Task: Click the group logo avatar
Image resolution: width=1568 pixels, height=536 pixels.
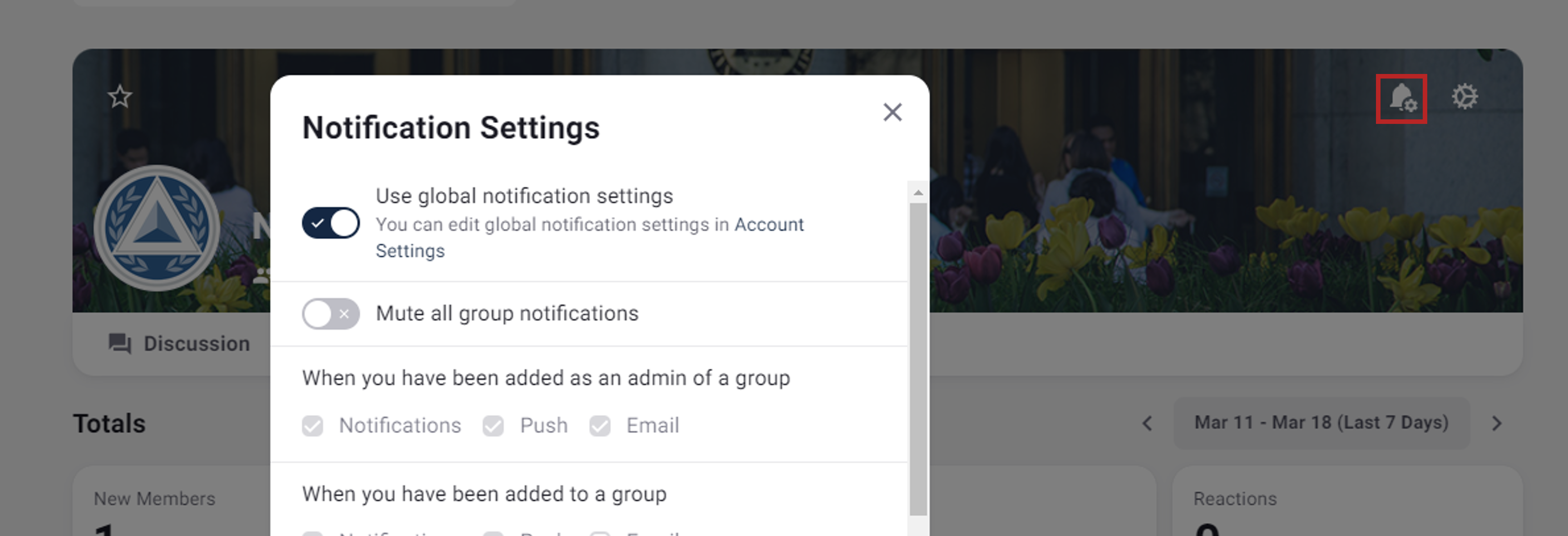Action: point(157,228)
